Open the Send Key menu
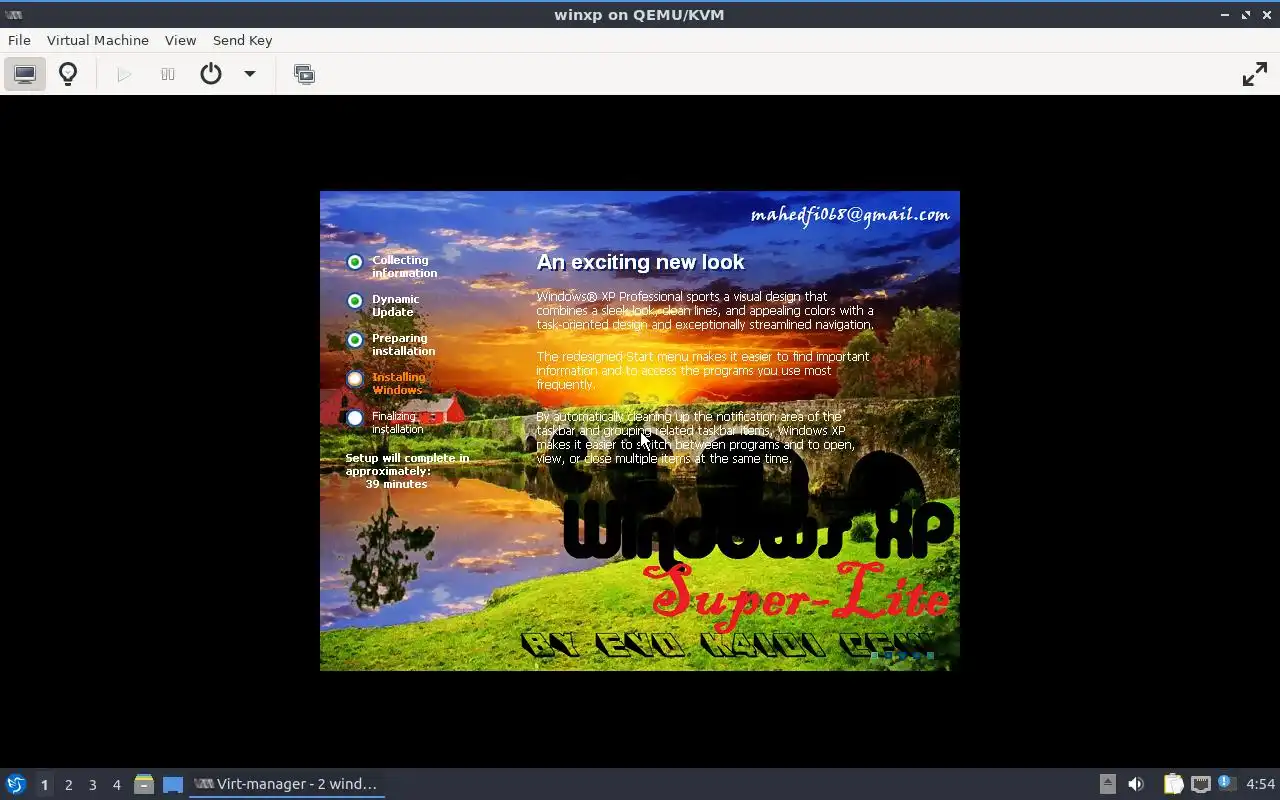This screenshot has width=1280, height=800. [x=242, y=40]
